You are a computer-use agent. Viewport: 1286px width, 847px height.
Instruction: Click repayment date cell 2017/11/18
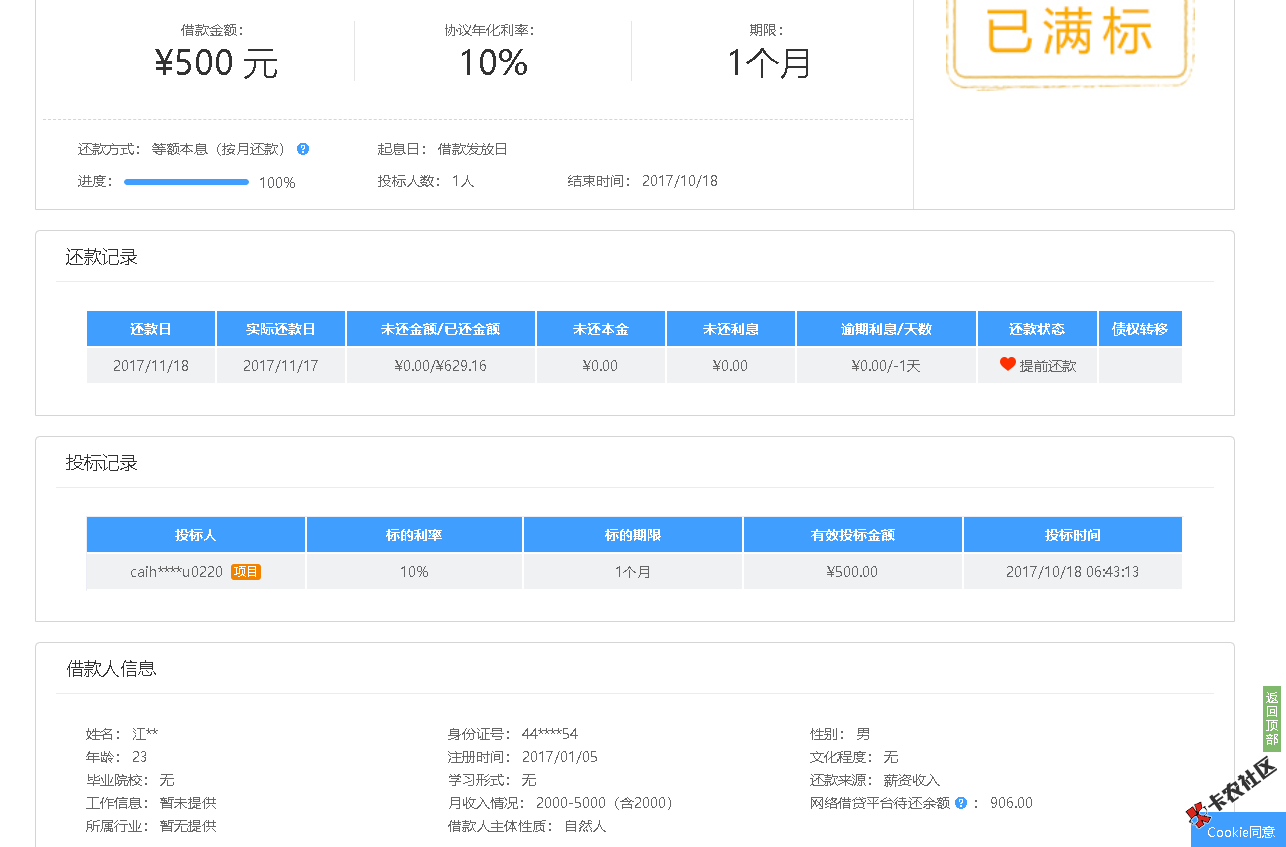[151, 366]
